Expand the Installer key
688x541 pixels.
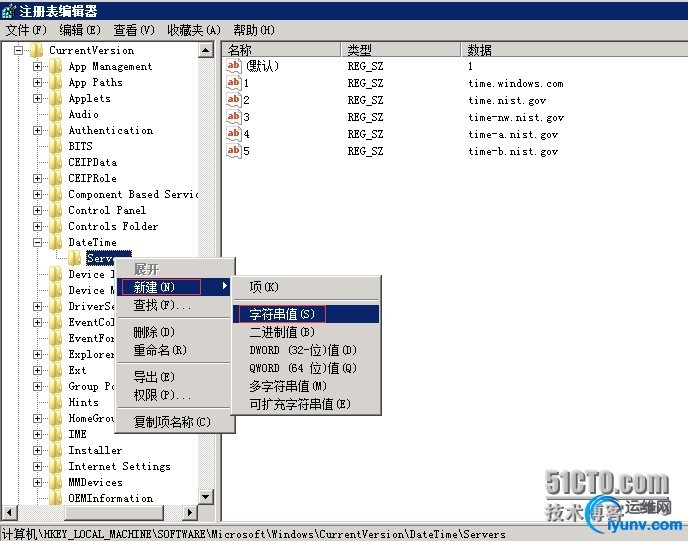pos(38,450)
